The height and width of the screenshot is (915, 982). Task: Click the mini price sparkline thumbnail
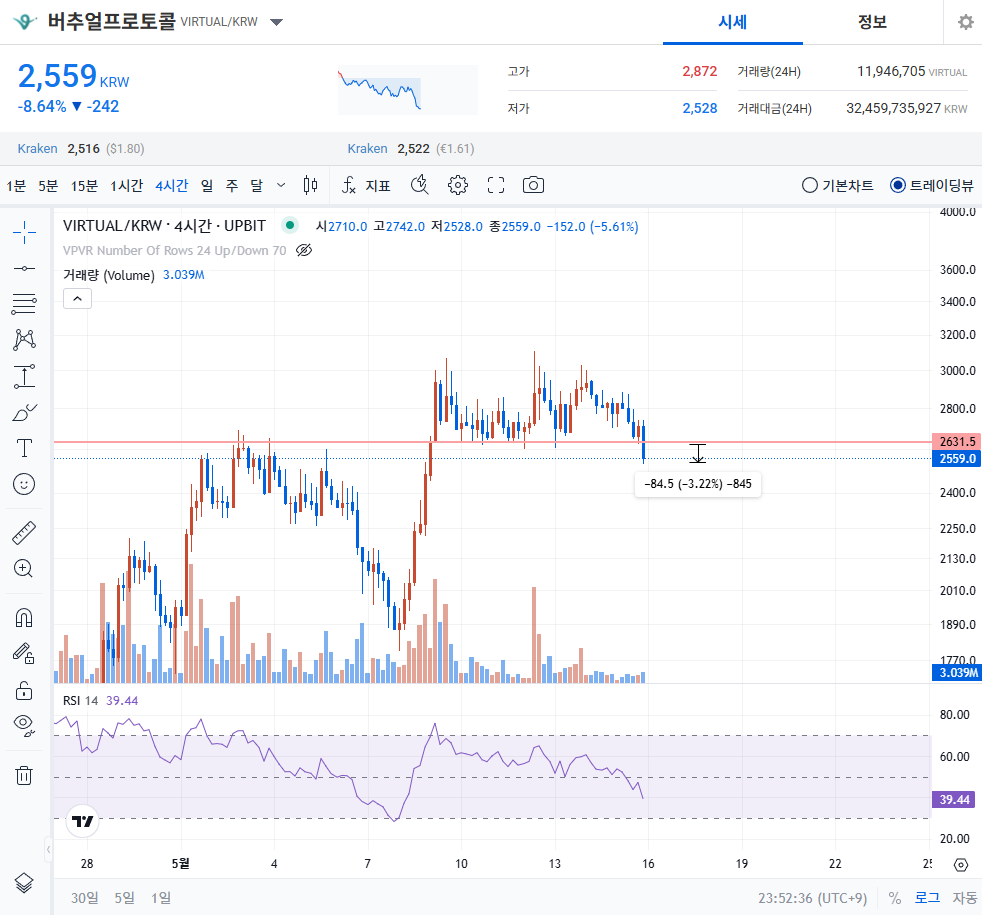(x=408, y=90)
